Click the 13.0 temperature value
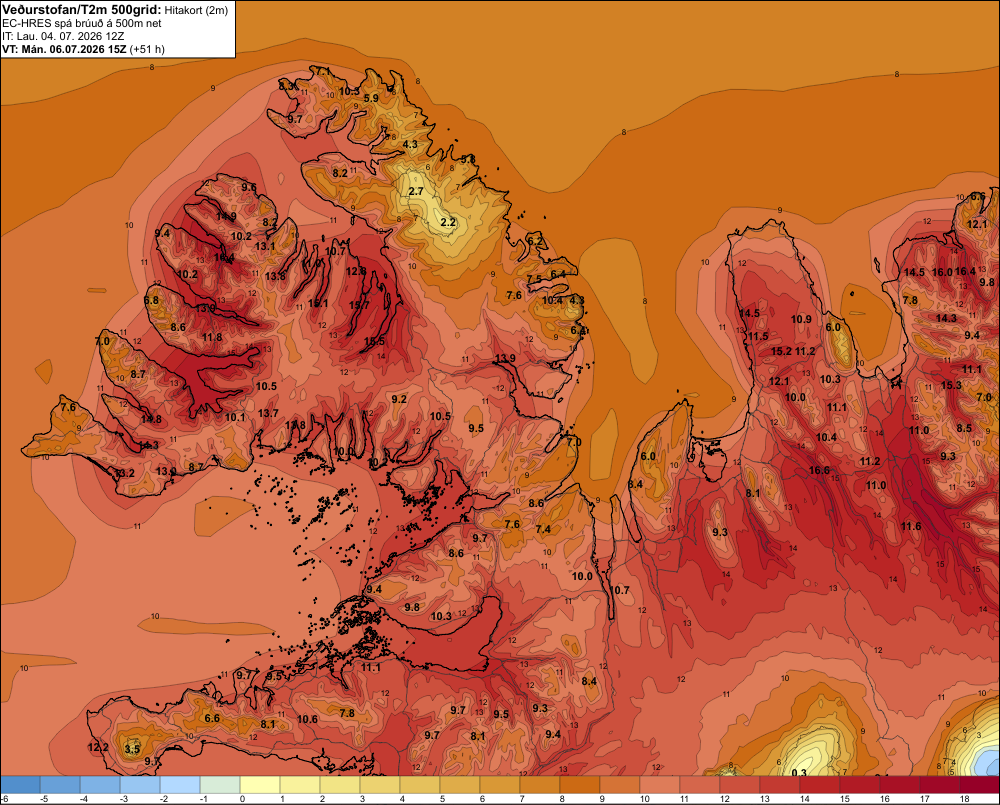This screenshot has height=805, width=1000. coord(165,471)
